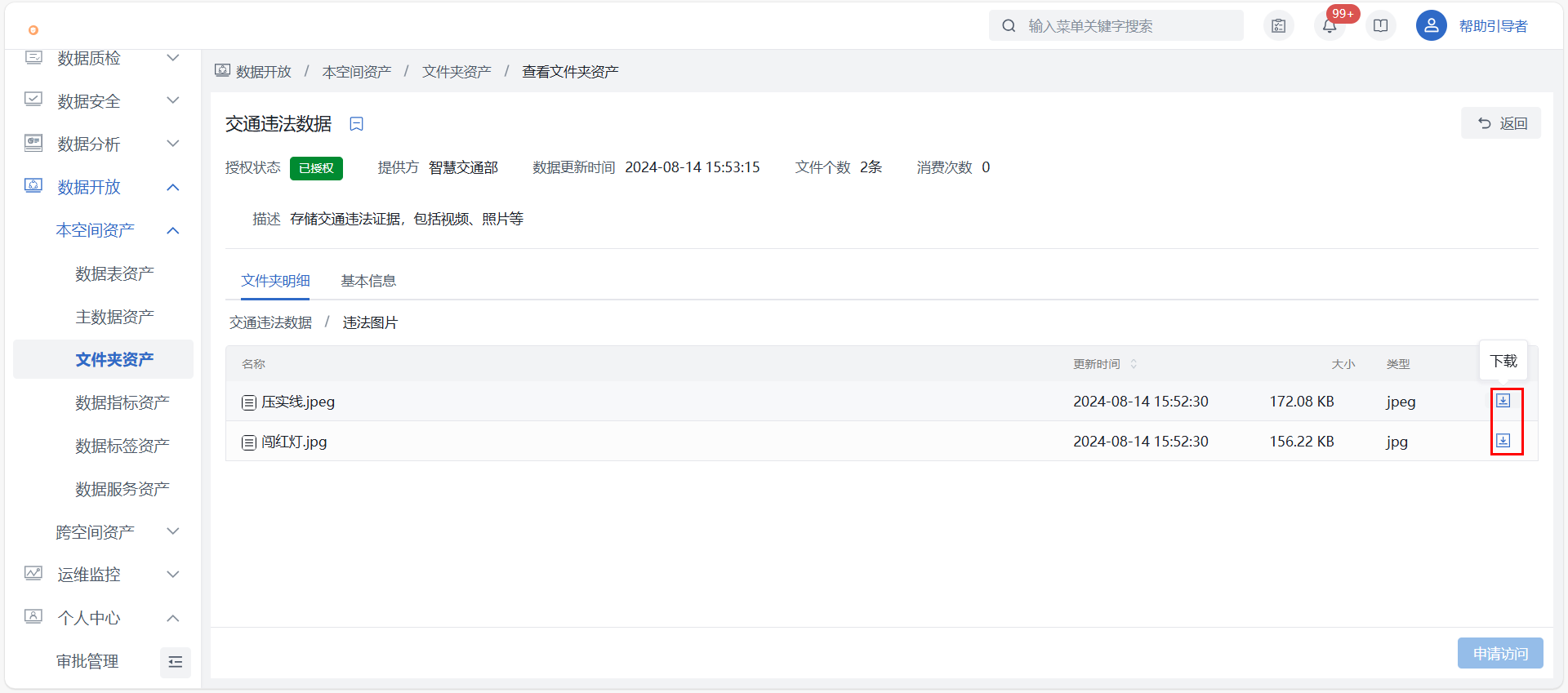Screen dimensions: 1568x693
Task: Click the 返回 button
Action: coord(1500,123)
